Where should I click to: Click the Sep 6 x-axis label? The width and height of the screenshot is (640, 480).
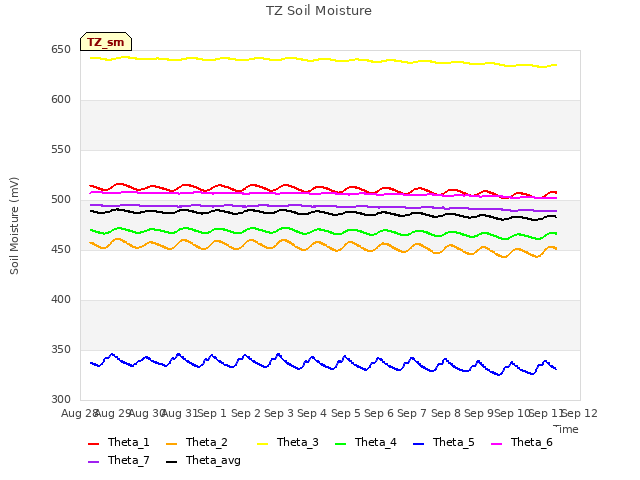(379, 413)
